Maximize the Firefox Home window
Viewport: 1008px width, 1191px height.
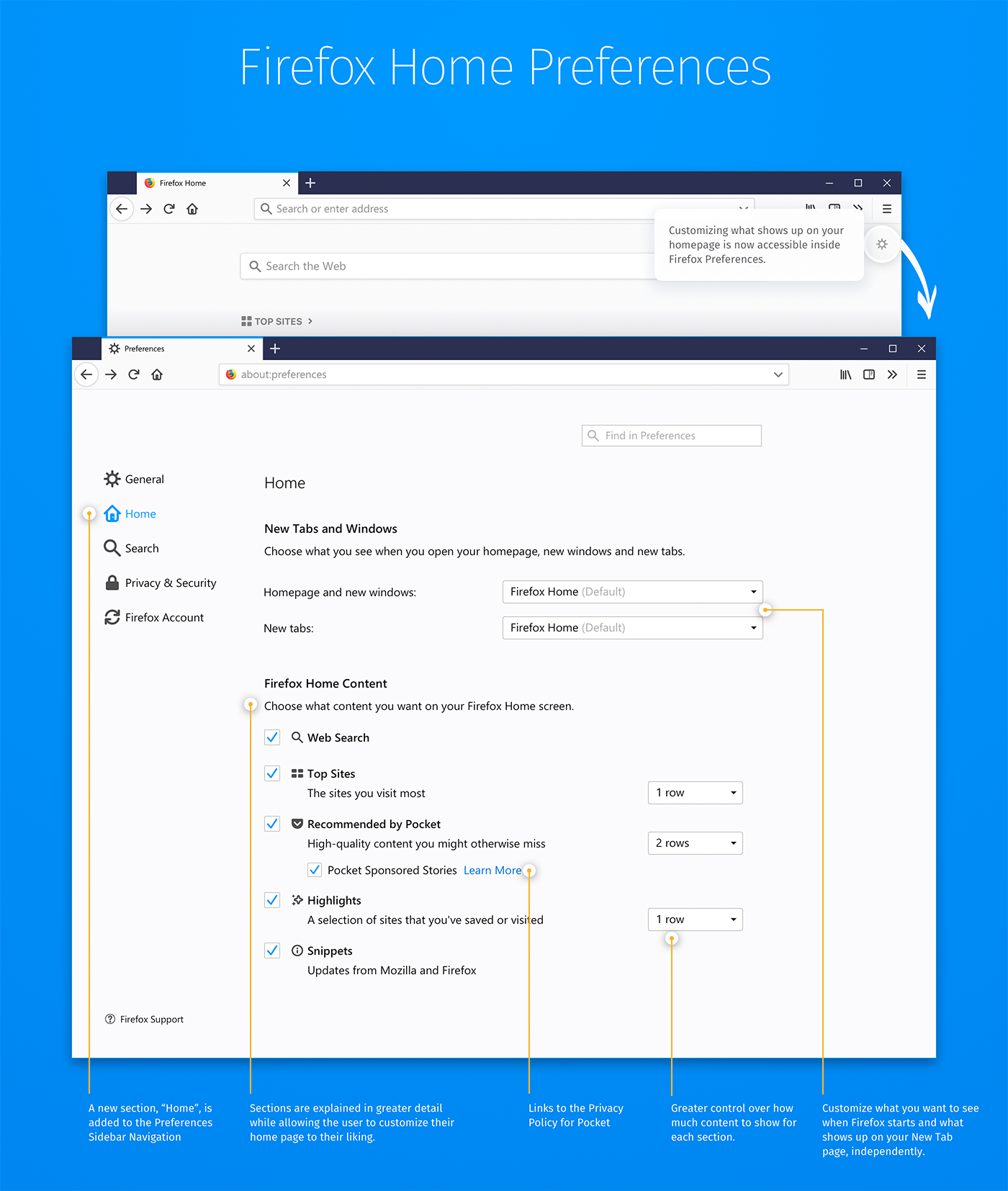[858, 183]
